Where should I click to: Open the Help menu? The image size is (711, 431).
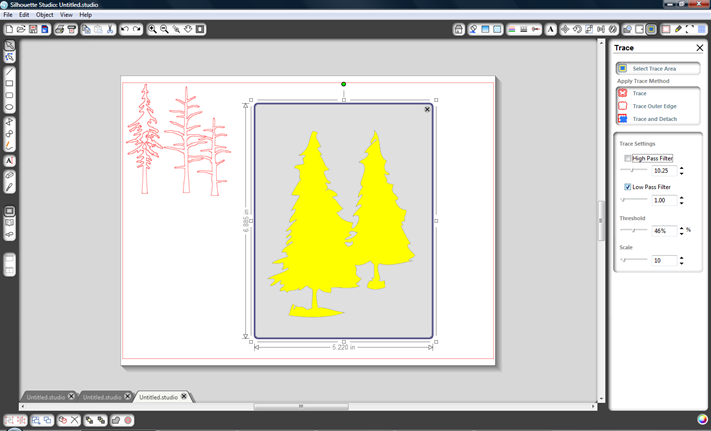coord(85,15)
